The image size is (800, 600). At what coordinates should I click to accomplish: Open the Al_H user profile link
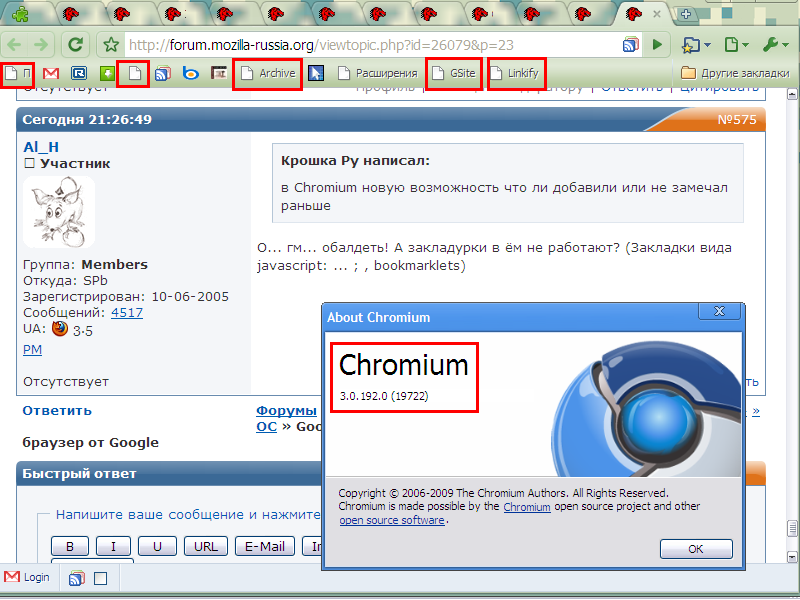(41, 147)
